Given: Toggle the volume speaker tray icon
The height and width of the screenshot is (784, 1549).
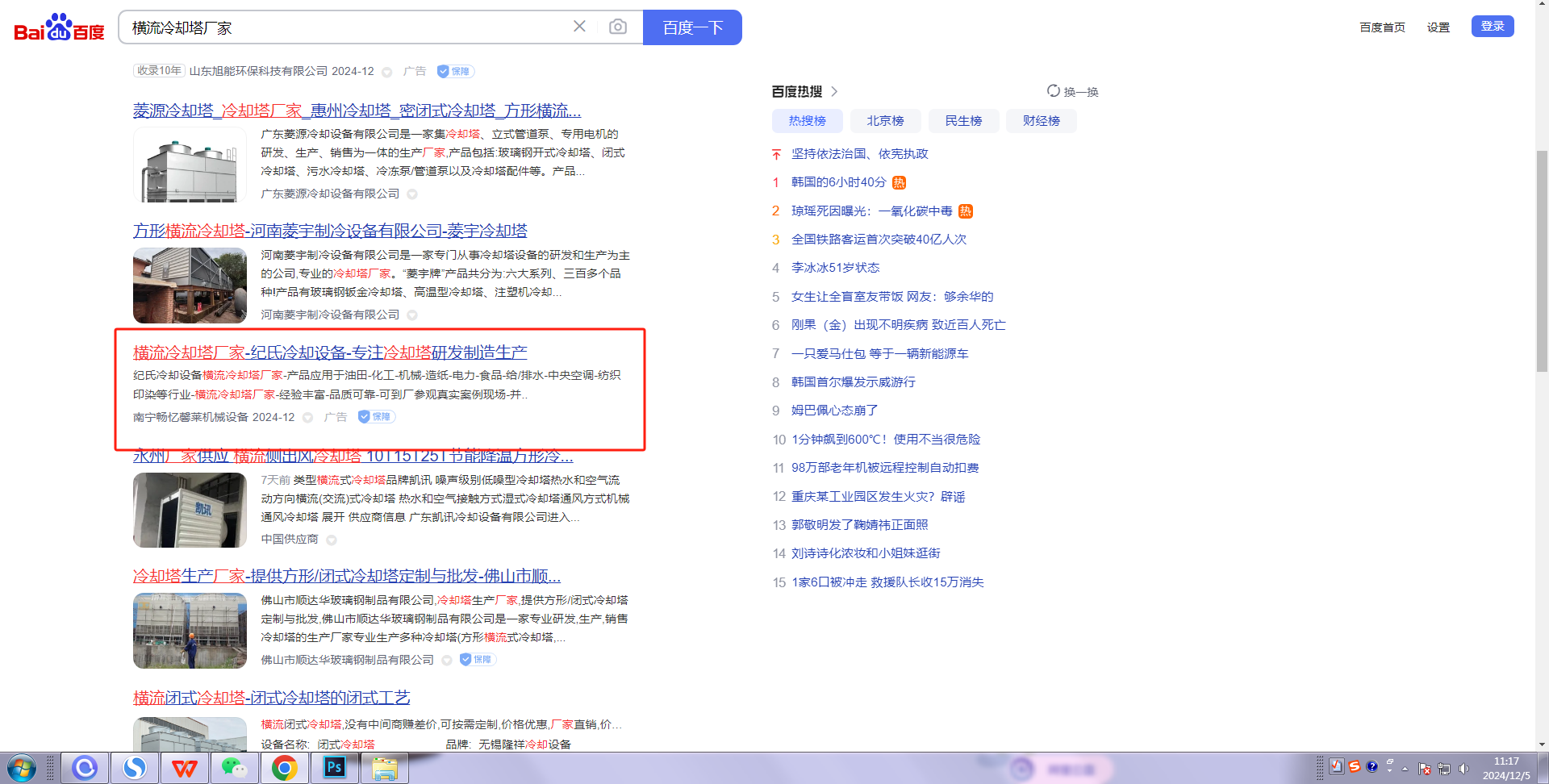Looking at the screenshot, I should coord(1463,768).
